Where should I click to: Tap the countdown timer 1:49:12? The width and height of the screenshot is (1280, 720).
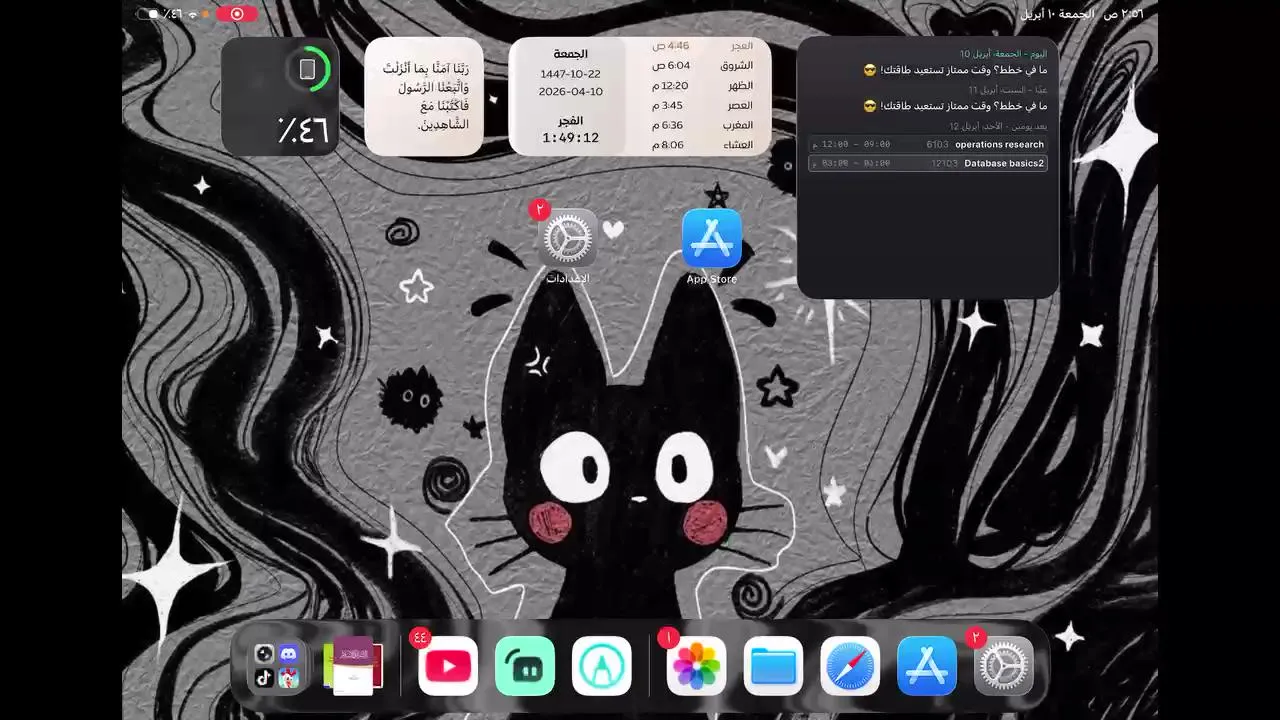point(570,138)
